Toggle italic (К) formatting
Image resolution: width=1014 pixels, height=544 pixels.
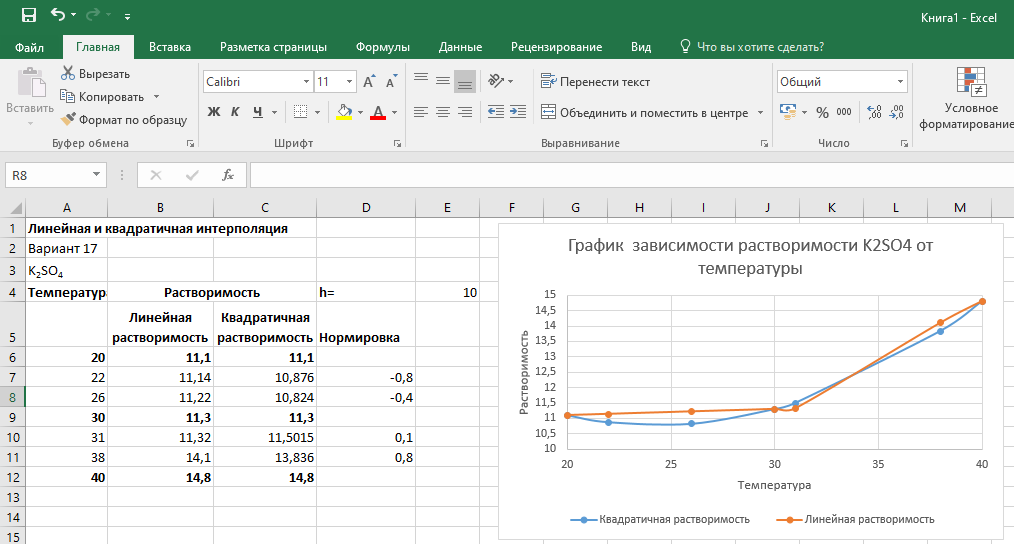pos(236,112)
